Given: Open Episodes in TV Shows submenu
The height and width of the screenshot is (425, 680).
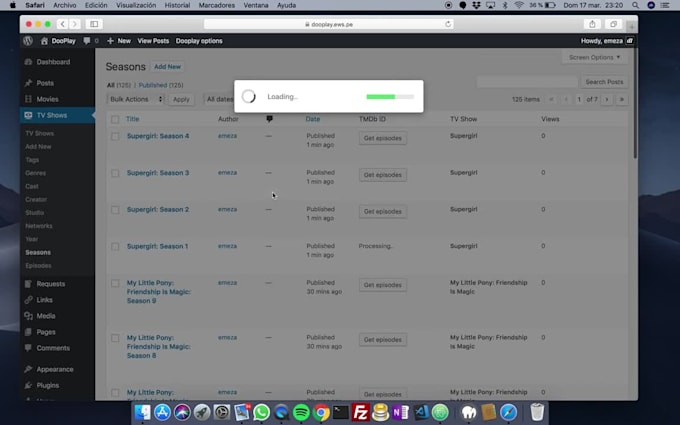Looking at the screenshot, I should pyautogui.click(x=39, y=265).
